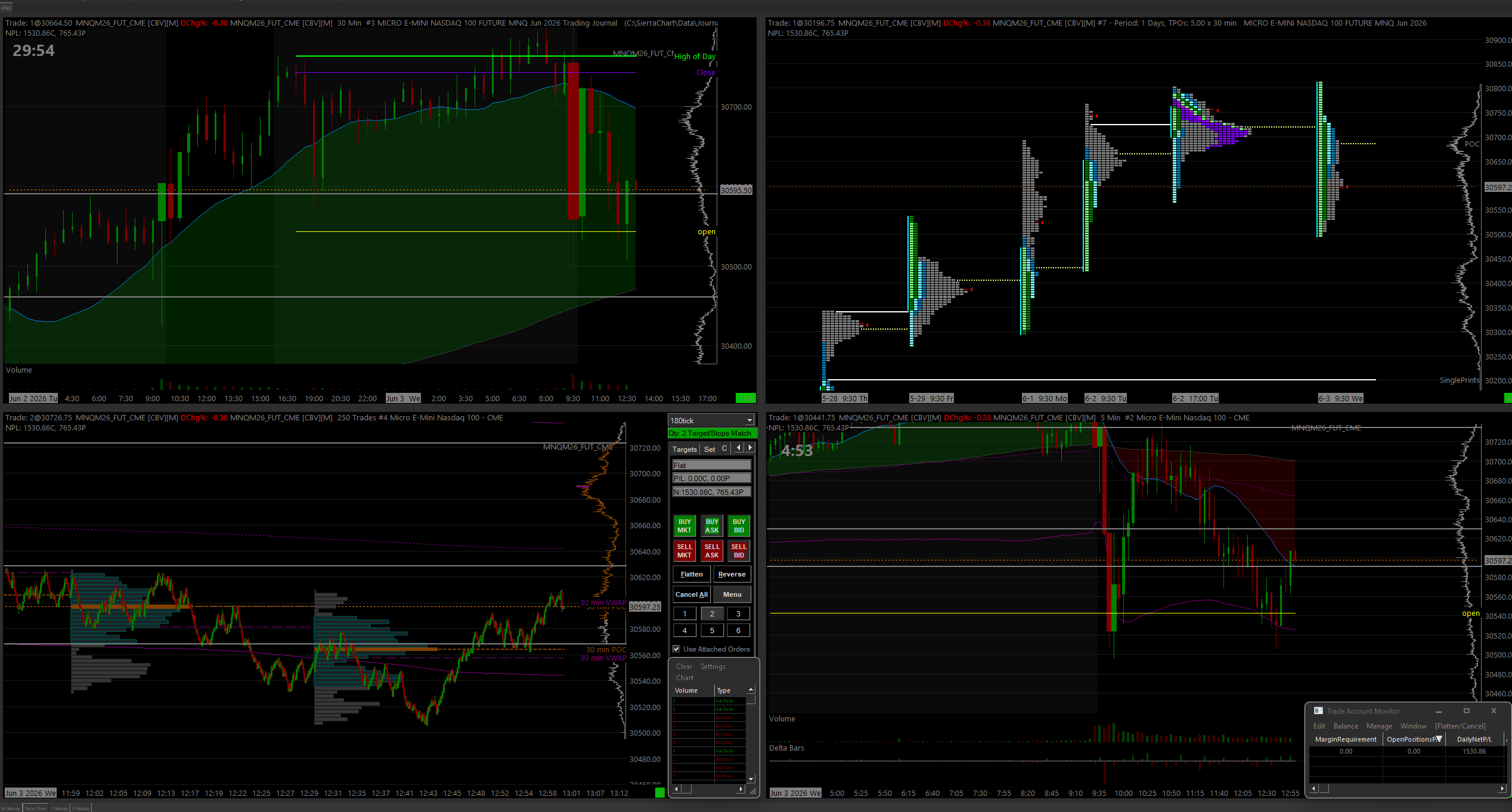Click the 29:54 countdown timer on 30 Min chart

pos(33,51)
